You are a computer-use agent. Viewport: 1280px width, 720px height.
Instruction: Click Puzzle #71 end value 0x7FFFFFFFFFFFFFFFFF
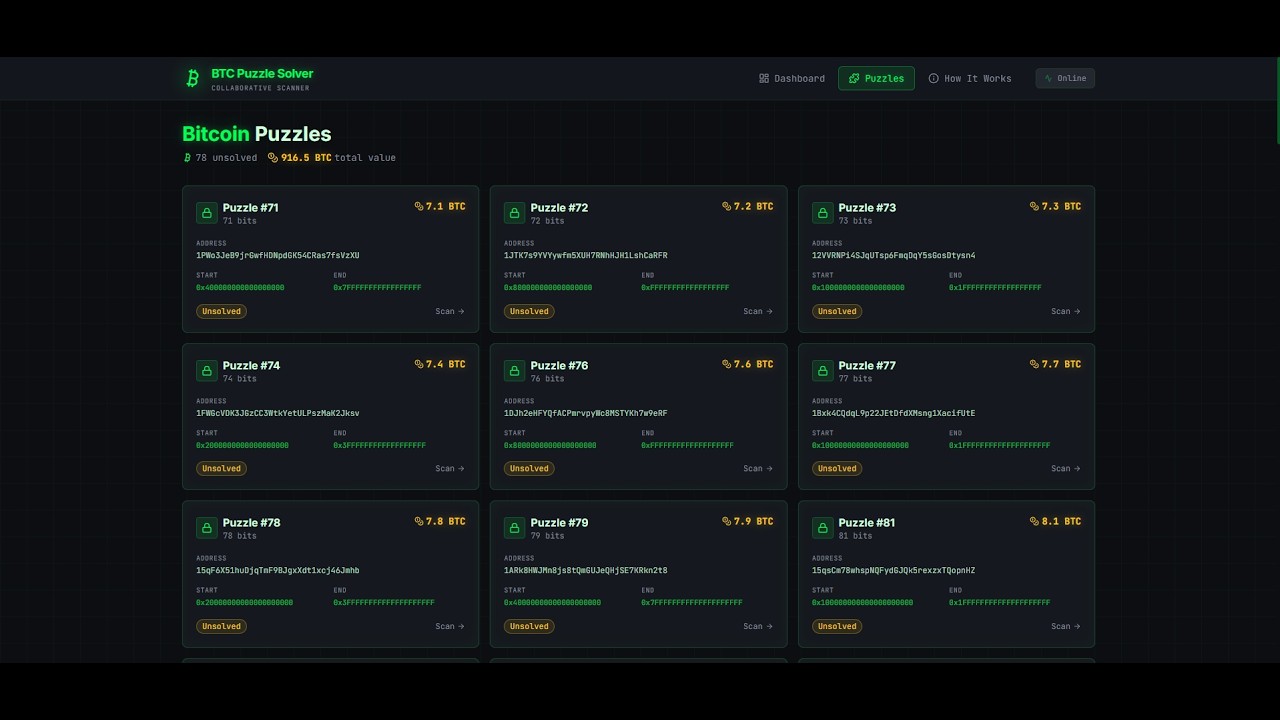pyautogui.click(x=377, y=287)
